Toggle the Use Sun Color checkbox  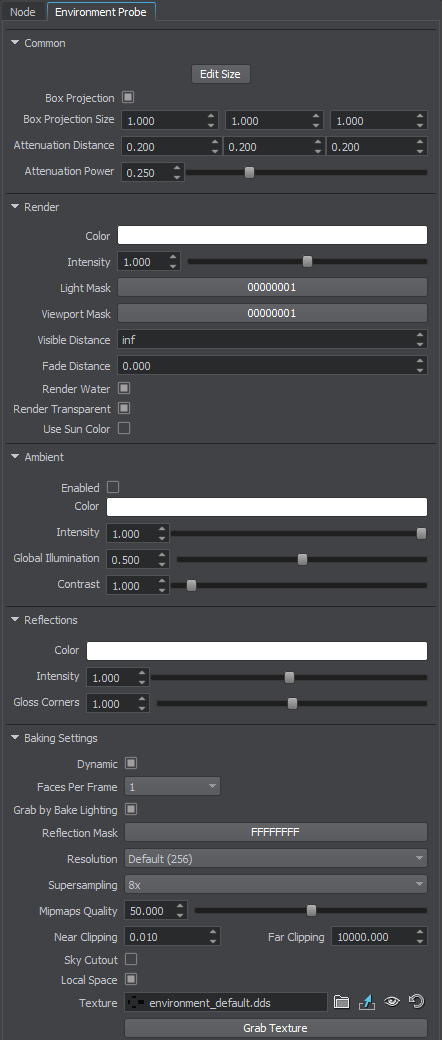coord(124,428)
